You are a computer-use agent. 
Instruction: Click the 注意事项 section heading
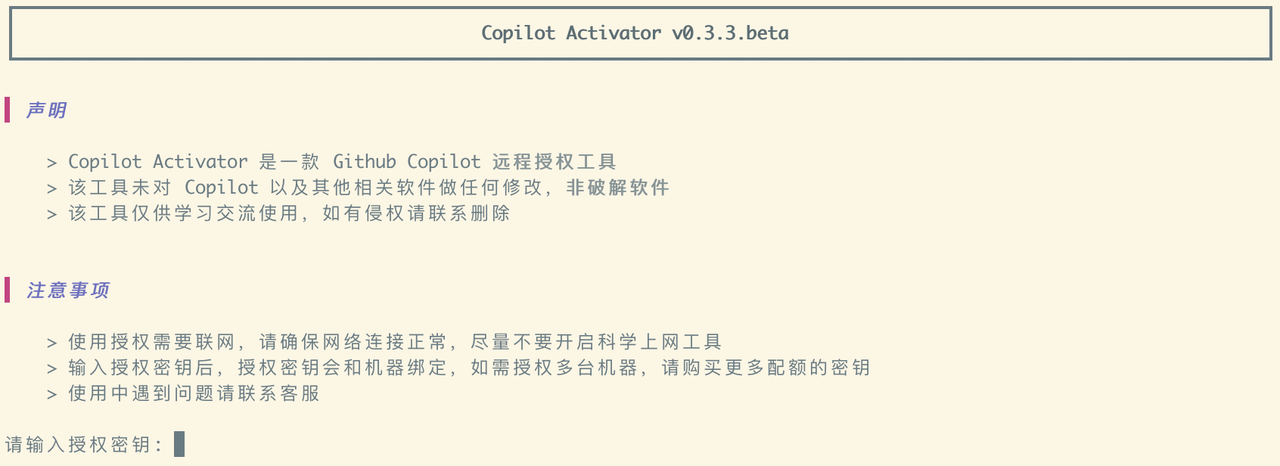coord(68,290)
